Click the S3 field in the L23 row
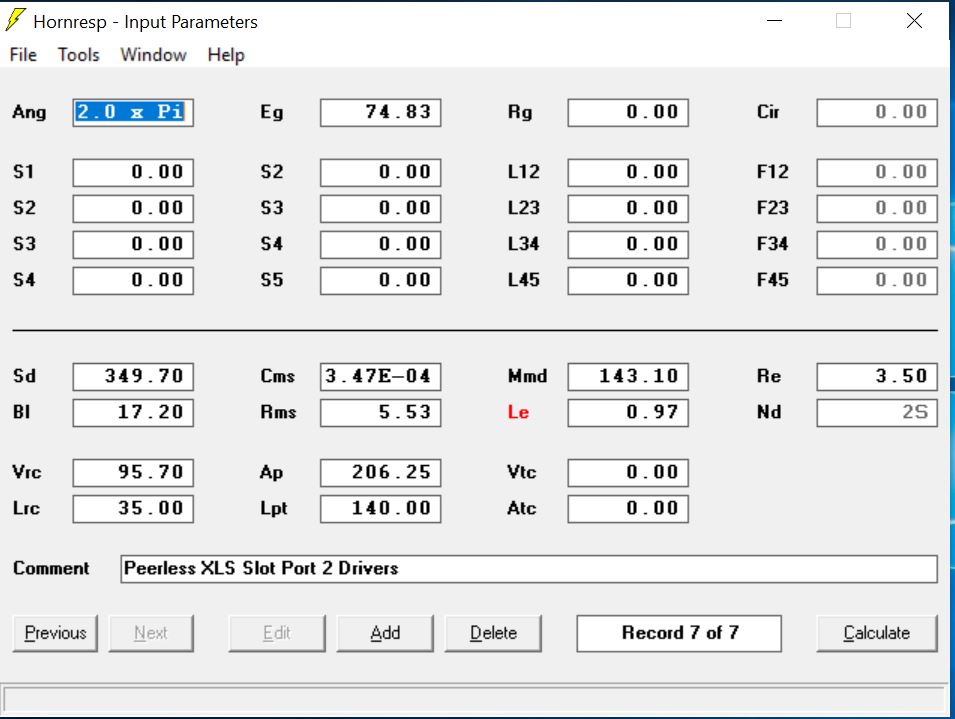Viewport: 955px width, 719px height. coord(381,208)
